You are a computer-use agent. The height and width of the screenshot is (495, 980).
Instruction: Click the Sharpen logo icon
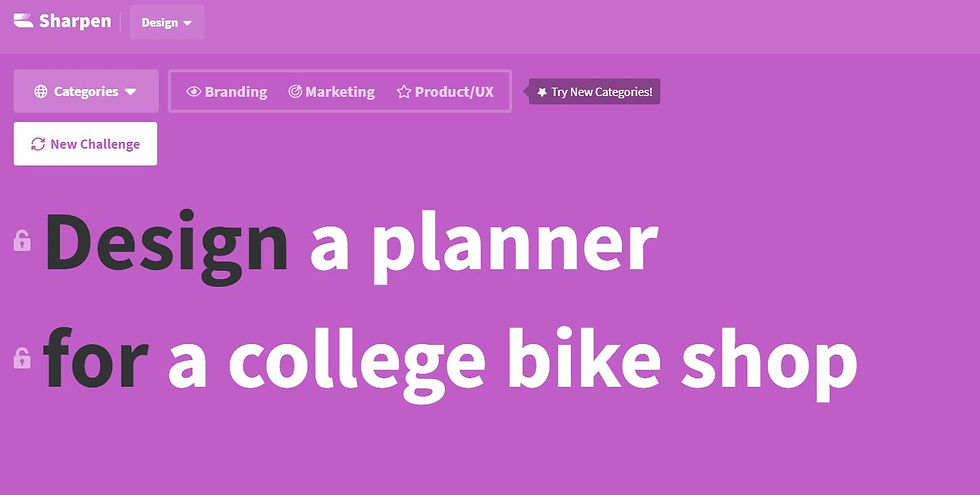point(24,21)
